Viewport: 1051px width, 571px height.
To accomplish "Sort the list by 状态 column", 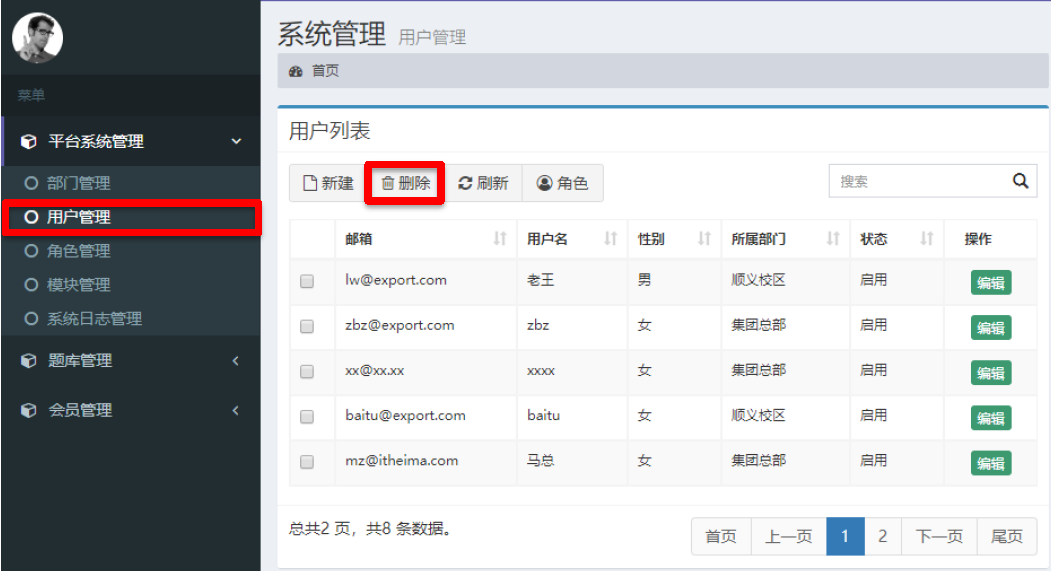I will [x=926, y=240].
